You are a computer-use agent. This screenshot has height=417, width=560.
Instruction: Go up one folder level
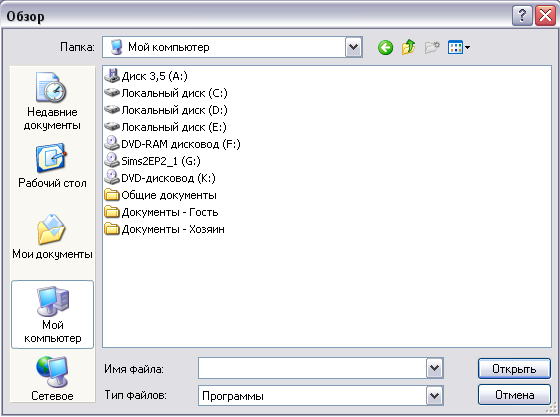coord(409,47)
